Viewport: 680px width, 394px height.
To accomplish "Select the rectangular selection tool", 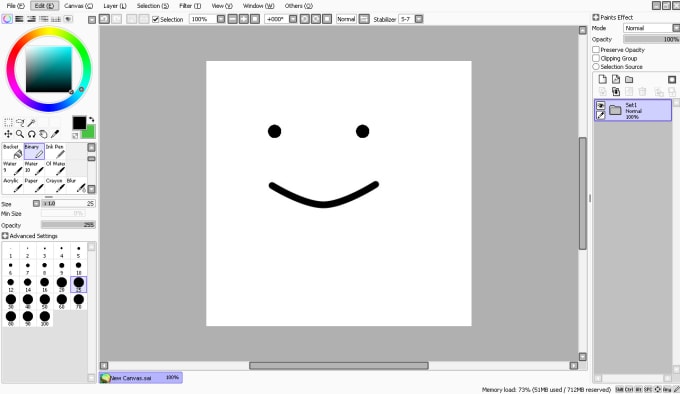I will point(8,123).
